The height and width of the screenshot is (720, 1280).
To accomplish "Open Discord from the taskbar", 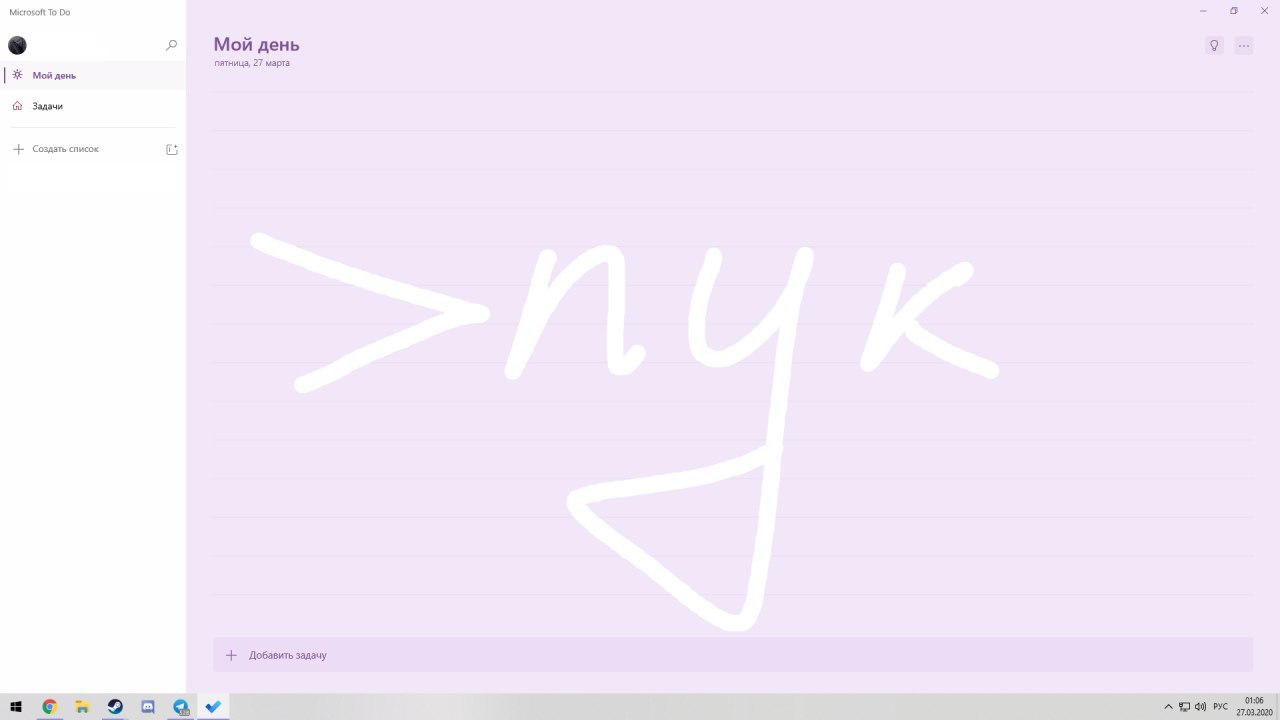I will pyautogui.click(x=148, y=706).
